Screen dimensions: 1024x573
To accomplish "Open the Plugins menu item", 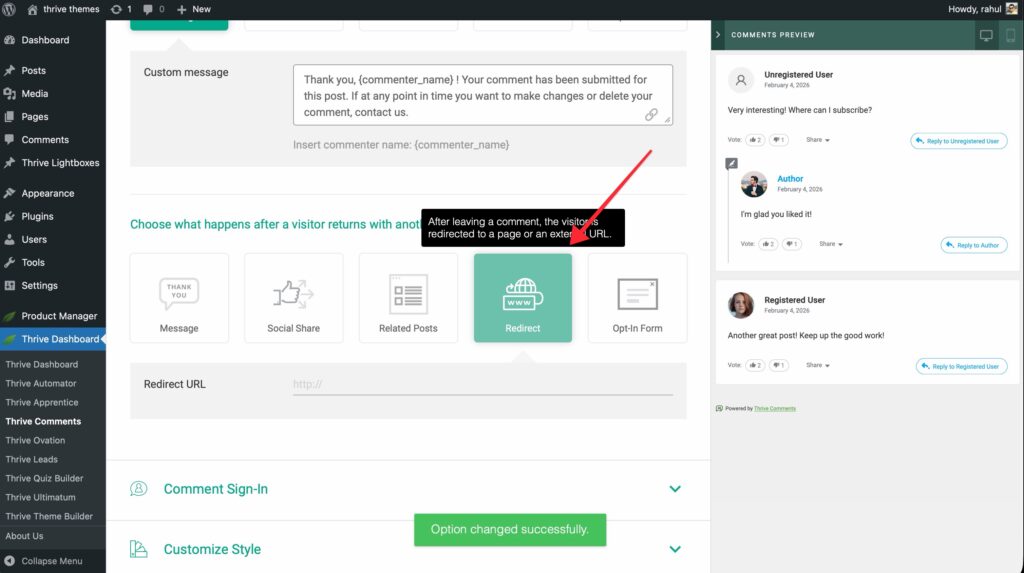I will pyautogui.click(x=37, y=216).
